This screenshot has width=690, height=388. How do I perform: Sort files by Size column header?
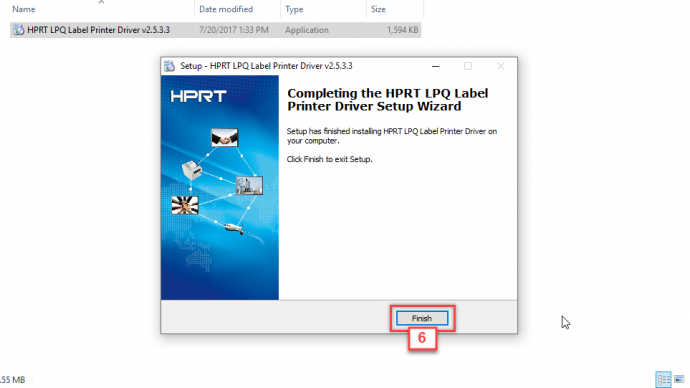coord(378,9)
